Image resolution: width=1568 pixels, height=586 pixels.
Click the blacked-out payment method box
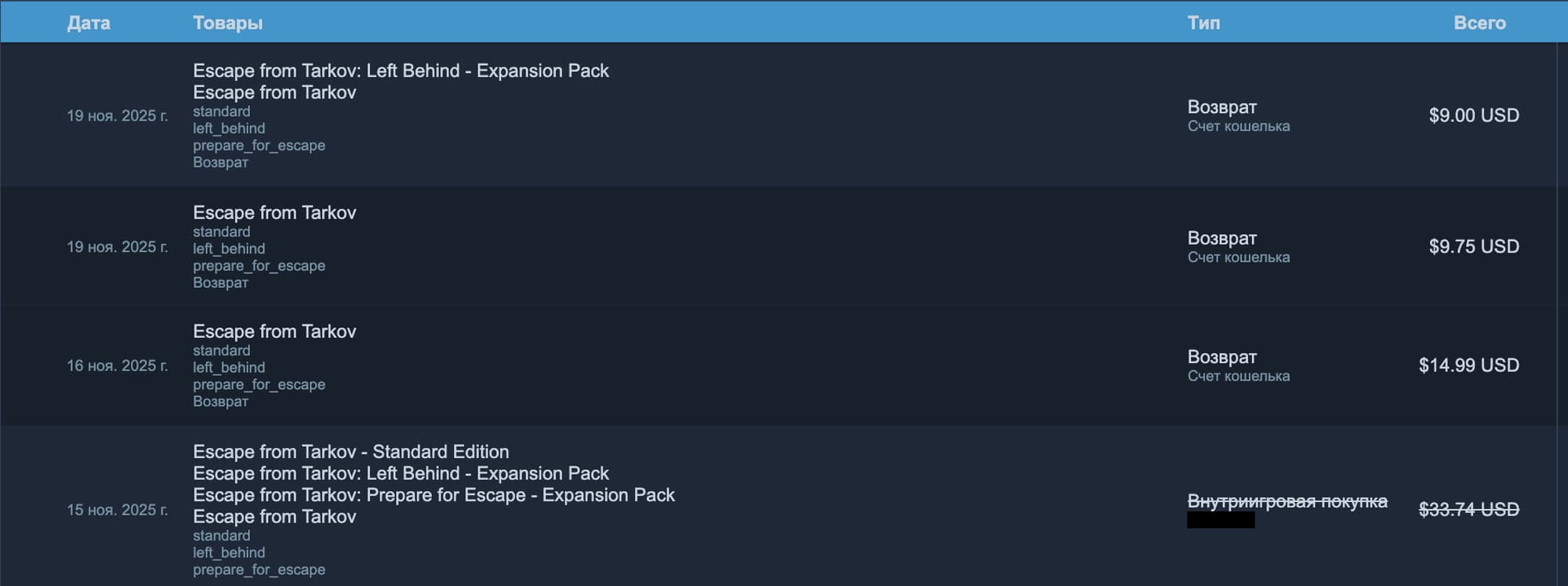[x=1221, y=519]
